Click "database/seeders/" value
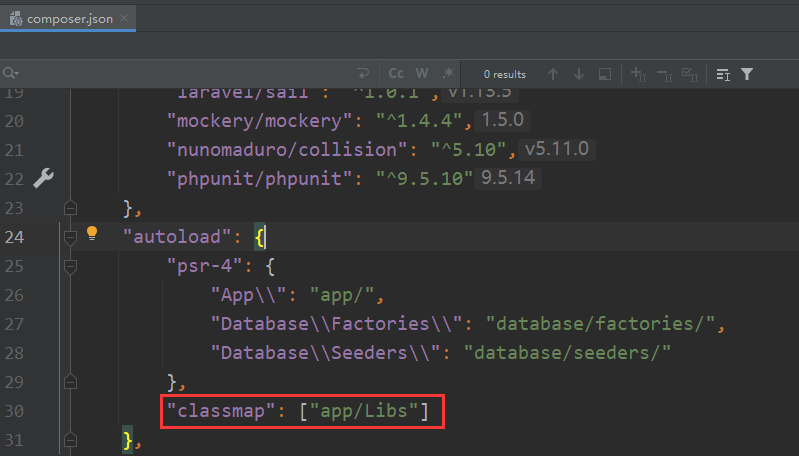 568,353
